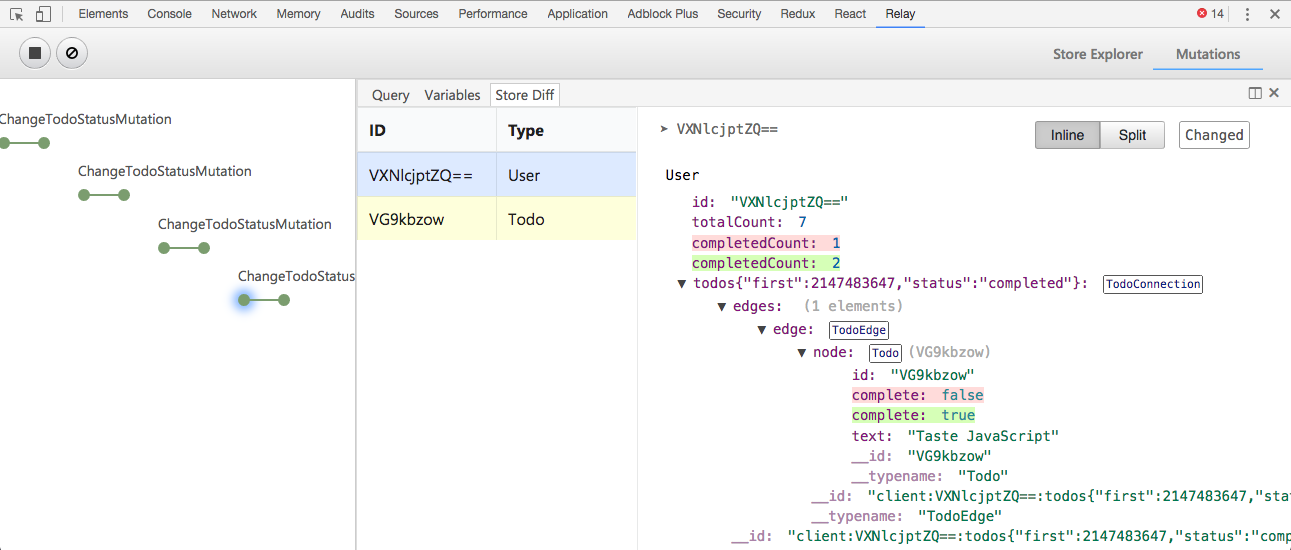
Task: Click the red error count badge
Action: (x=1210, y=14)
